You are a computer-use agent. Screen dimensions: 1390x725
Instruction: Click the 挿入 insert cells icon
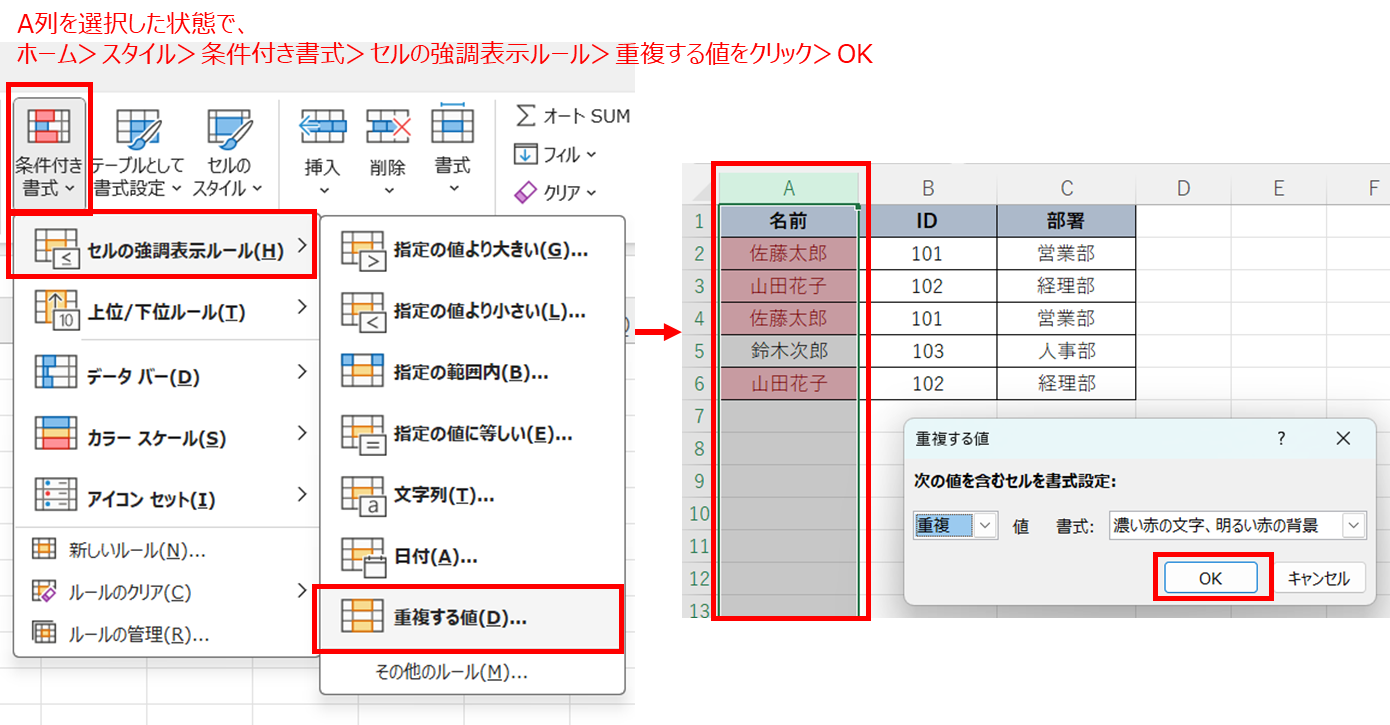(x=323, y=127)
